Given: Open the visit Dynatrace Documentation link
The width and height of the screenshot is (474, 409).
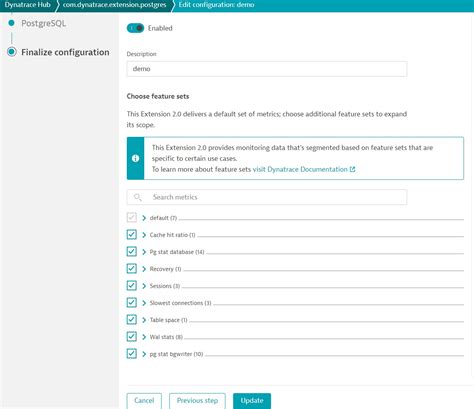Looking at the screenshot, I should [300, 169].
